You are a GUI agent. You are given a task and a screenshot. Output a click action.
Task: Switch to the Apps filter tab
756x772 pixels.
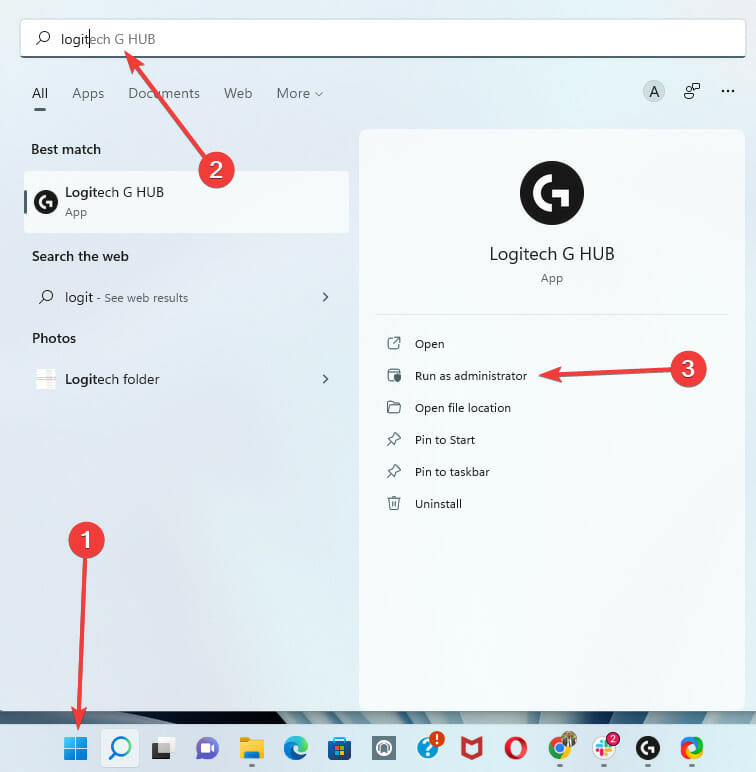point(88,94)
